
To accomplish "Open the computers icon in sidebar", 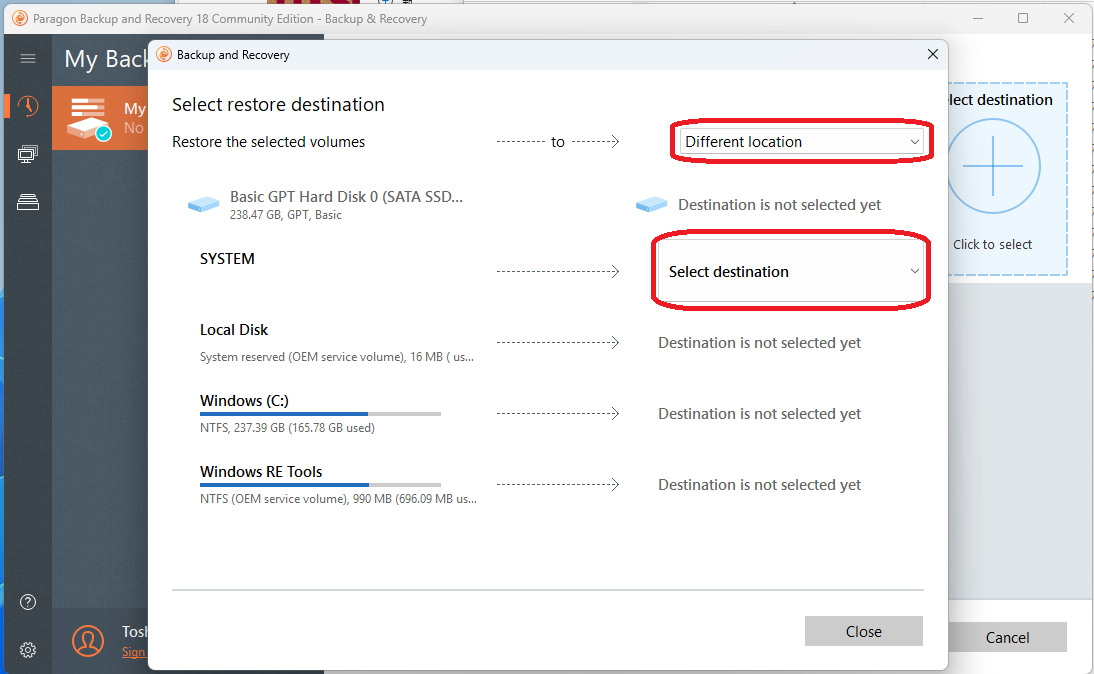I will (28, 154).
